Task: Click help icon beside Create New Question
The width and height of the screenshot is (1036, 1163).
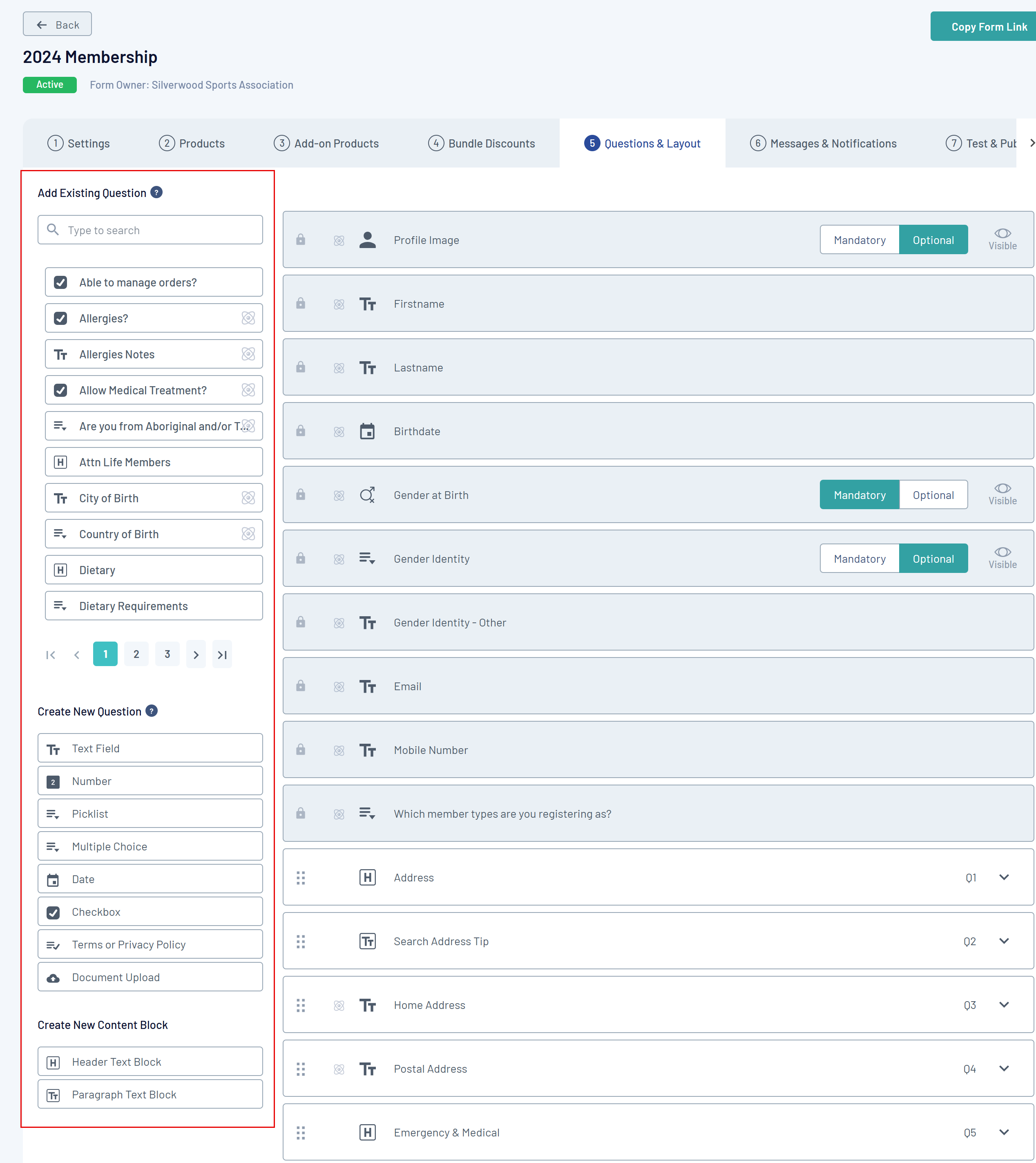Action: click(152, 711)
